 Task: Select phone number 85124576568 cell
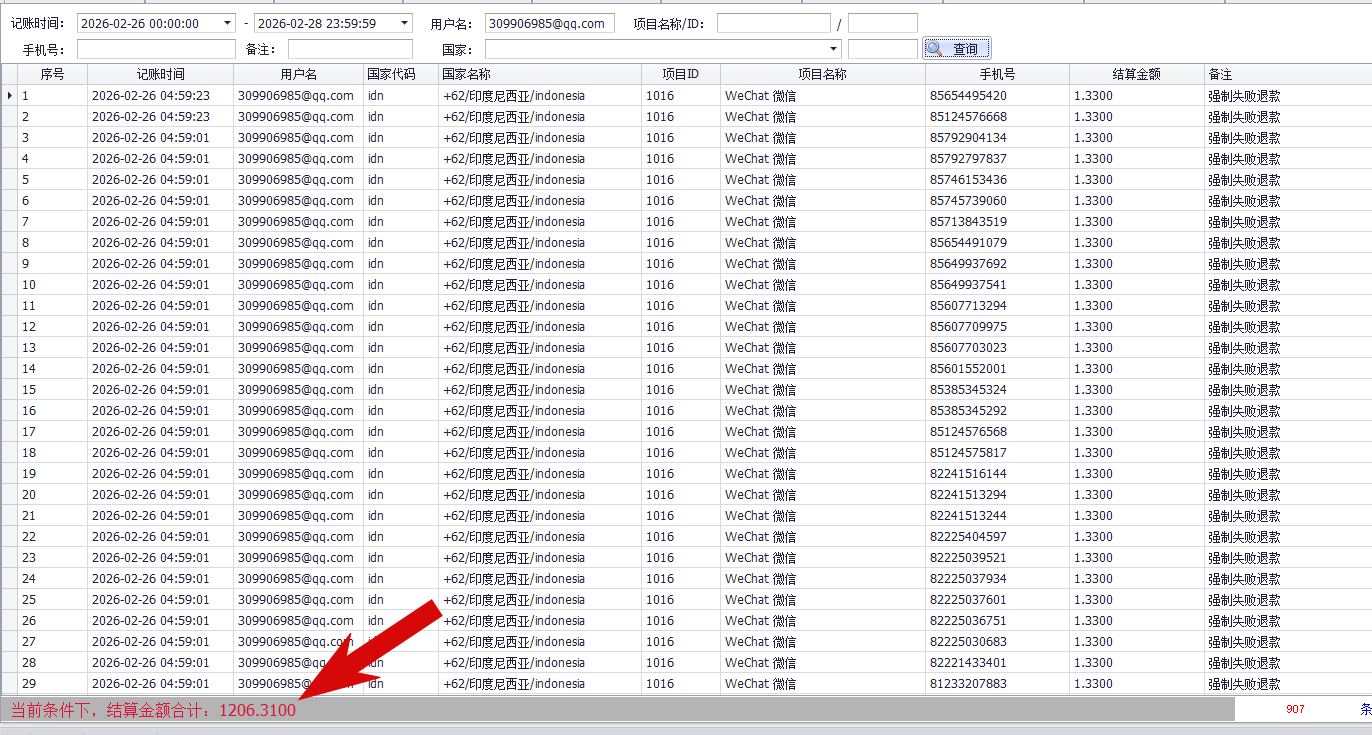pos(997,432)
